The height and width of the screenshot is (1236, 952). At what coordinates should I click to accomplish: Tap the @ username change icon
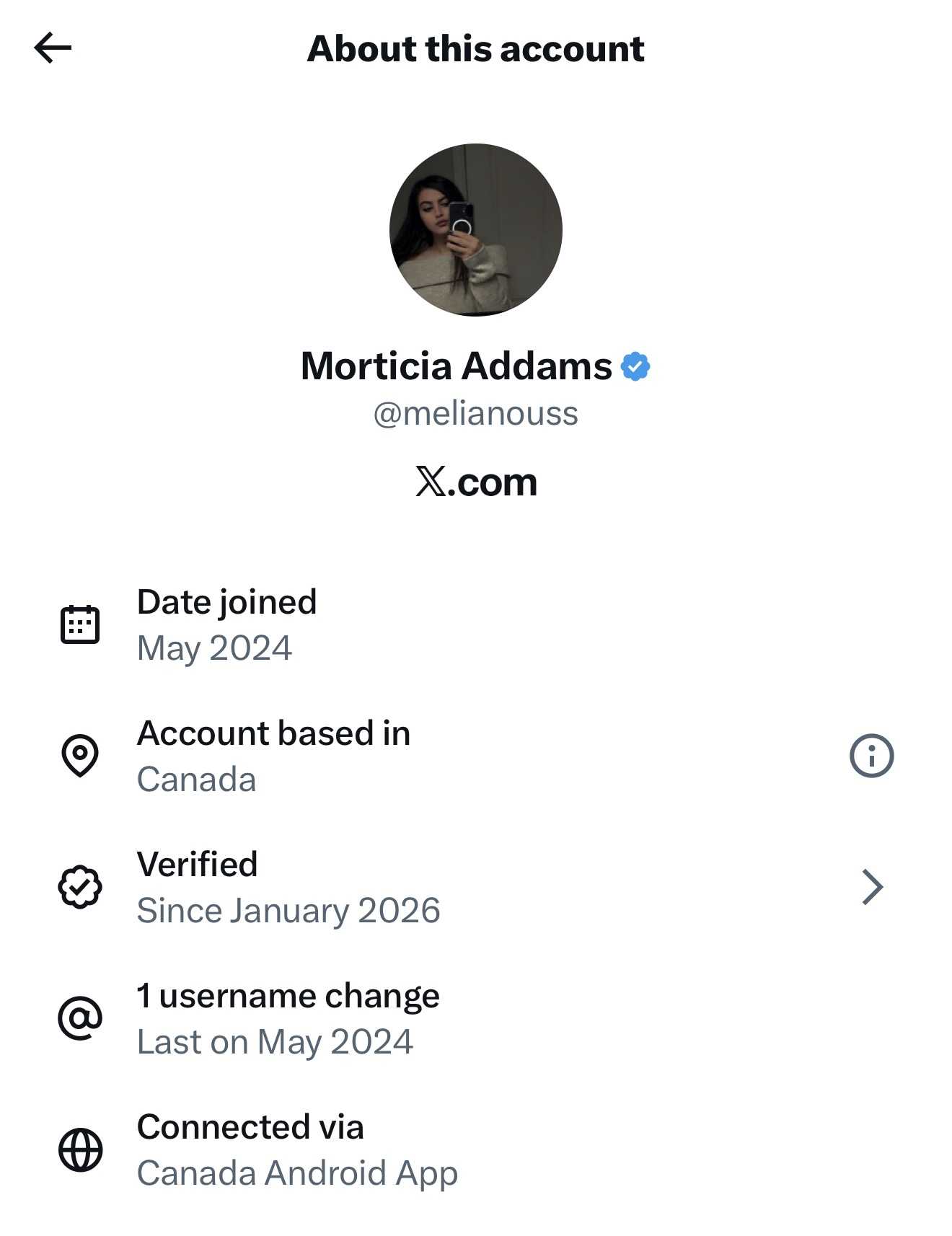click(x=80, y=1018)
